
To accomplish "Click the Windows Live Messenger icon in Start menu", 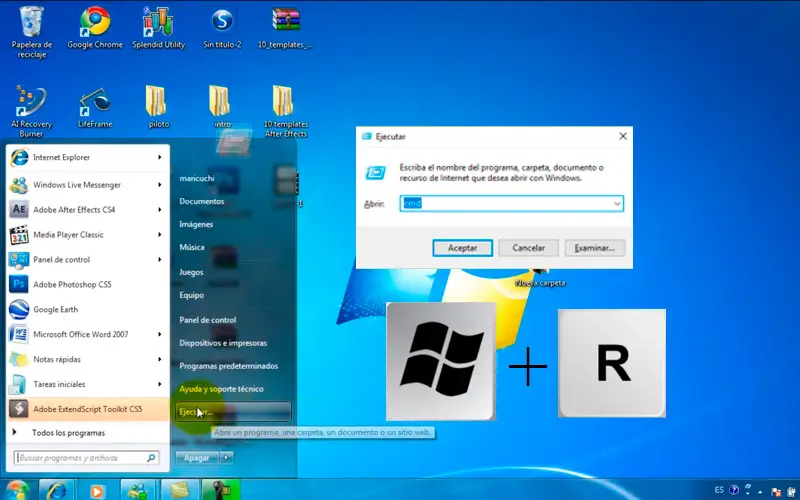I will (x=19, y=185).
